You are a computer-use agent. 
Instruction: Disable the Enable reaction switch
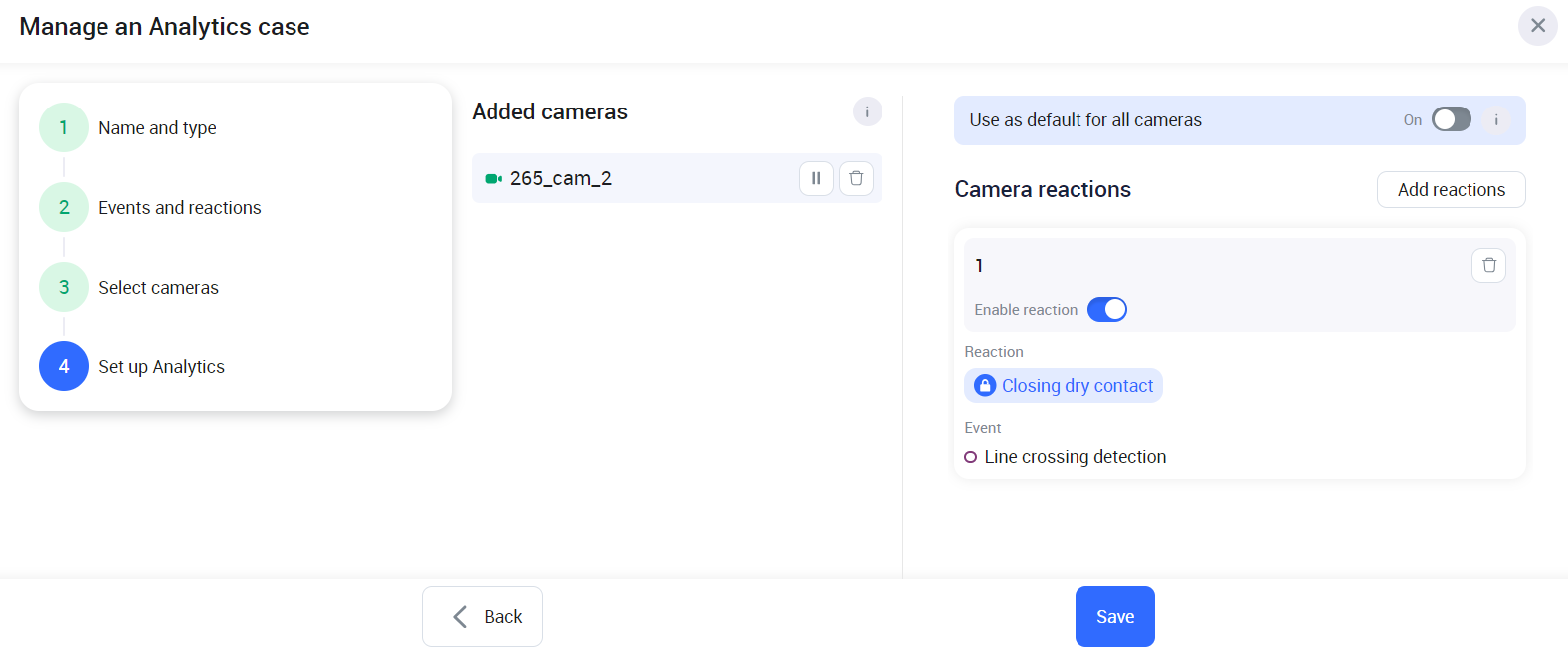(1106, 310)
